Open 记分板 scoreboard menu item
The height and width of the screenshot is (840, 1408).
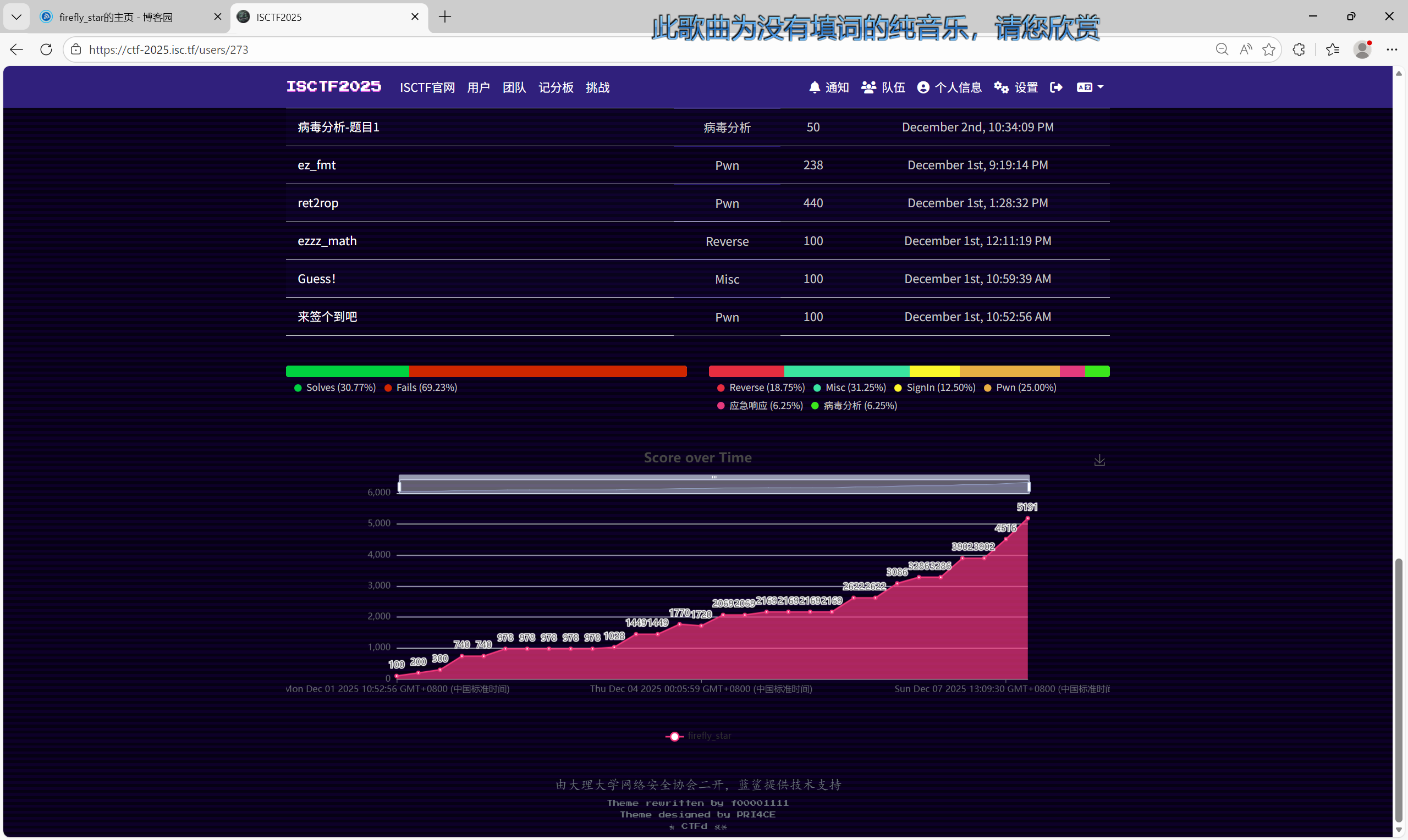click(555, 87)
